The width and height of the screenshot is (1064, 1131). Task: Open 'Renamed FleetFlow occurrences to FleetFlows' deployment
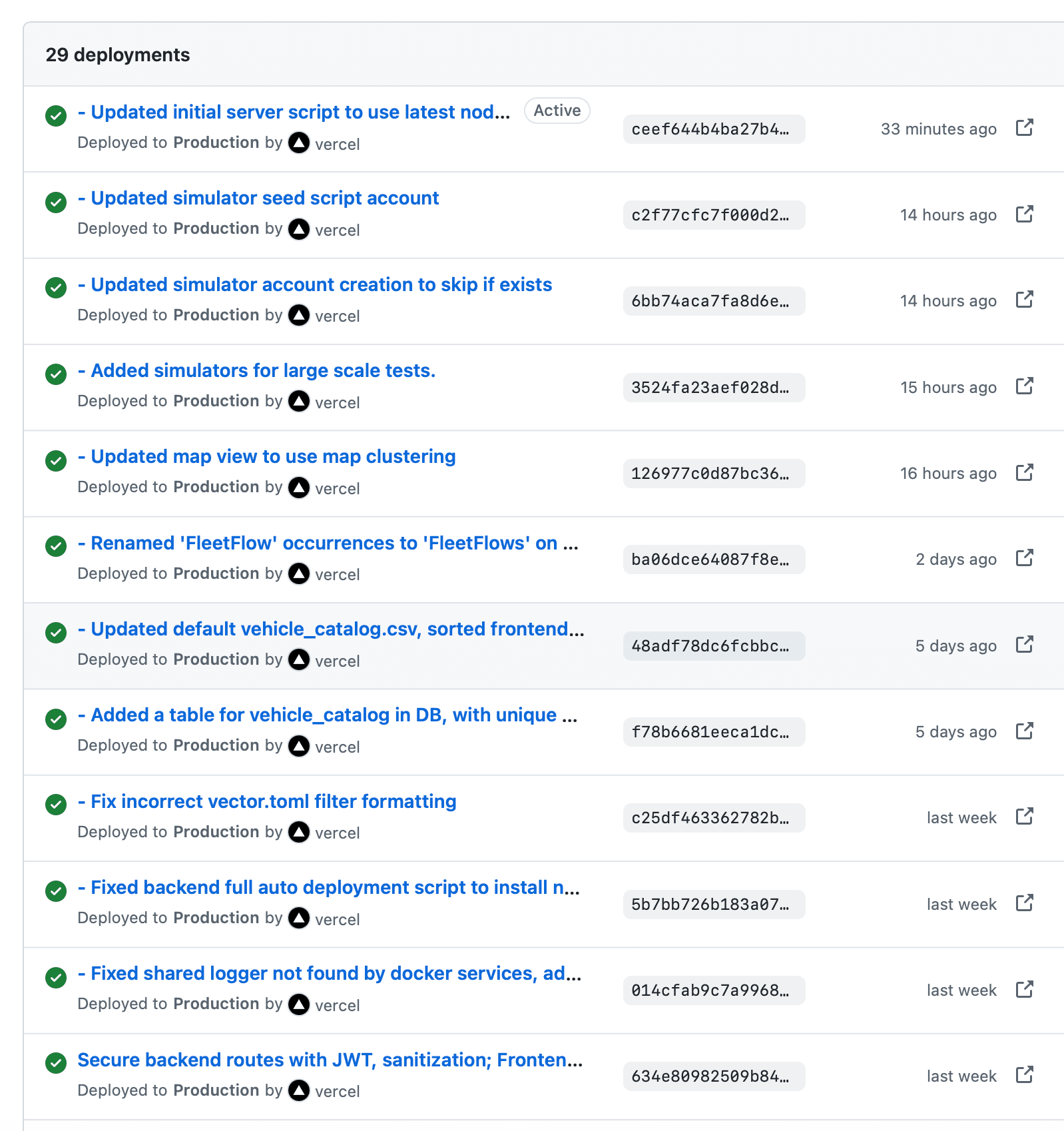328,543
